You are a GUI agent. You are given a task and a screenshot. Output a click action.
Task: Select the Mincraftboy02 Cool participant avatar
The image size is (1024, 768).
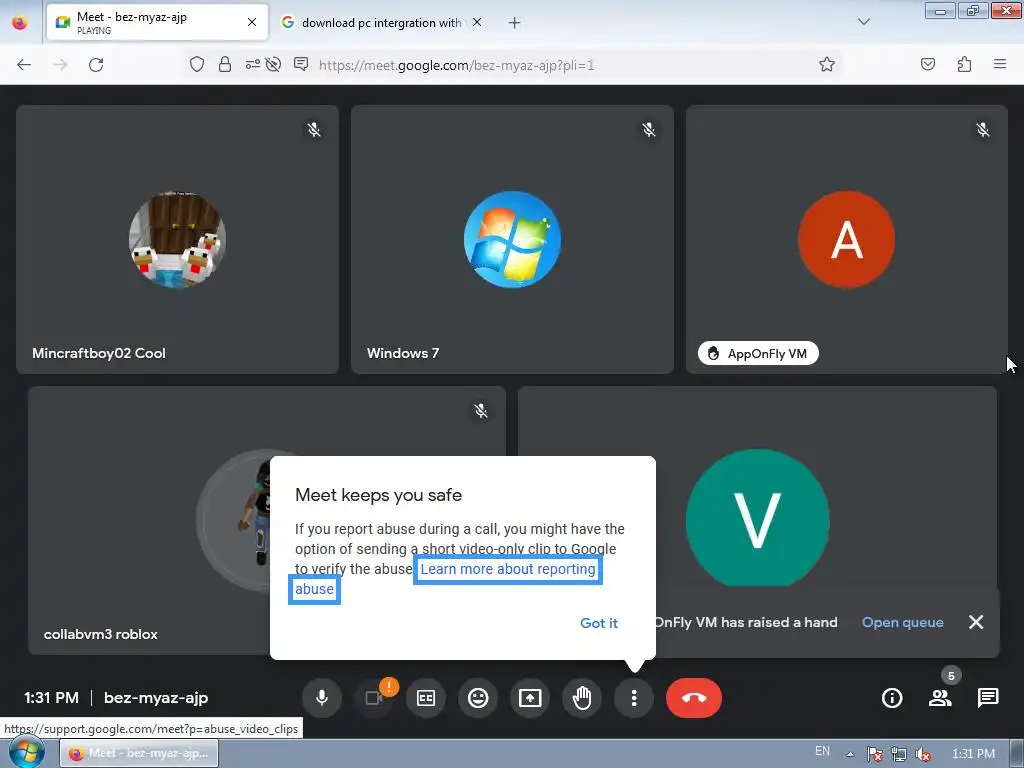177,240
